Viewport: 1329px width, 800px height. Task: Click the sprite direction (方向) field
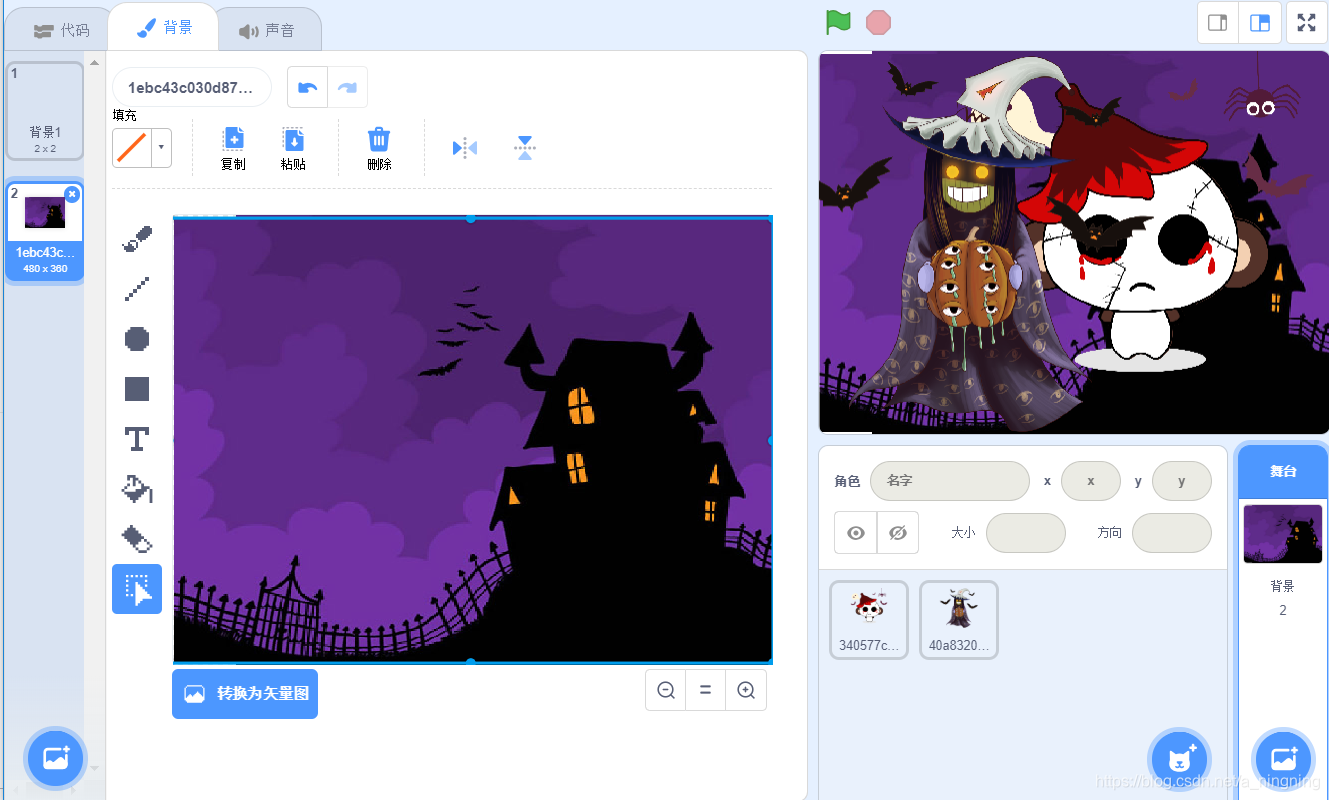(1172, 533)
